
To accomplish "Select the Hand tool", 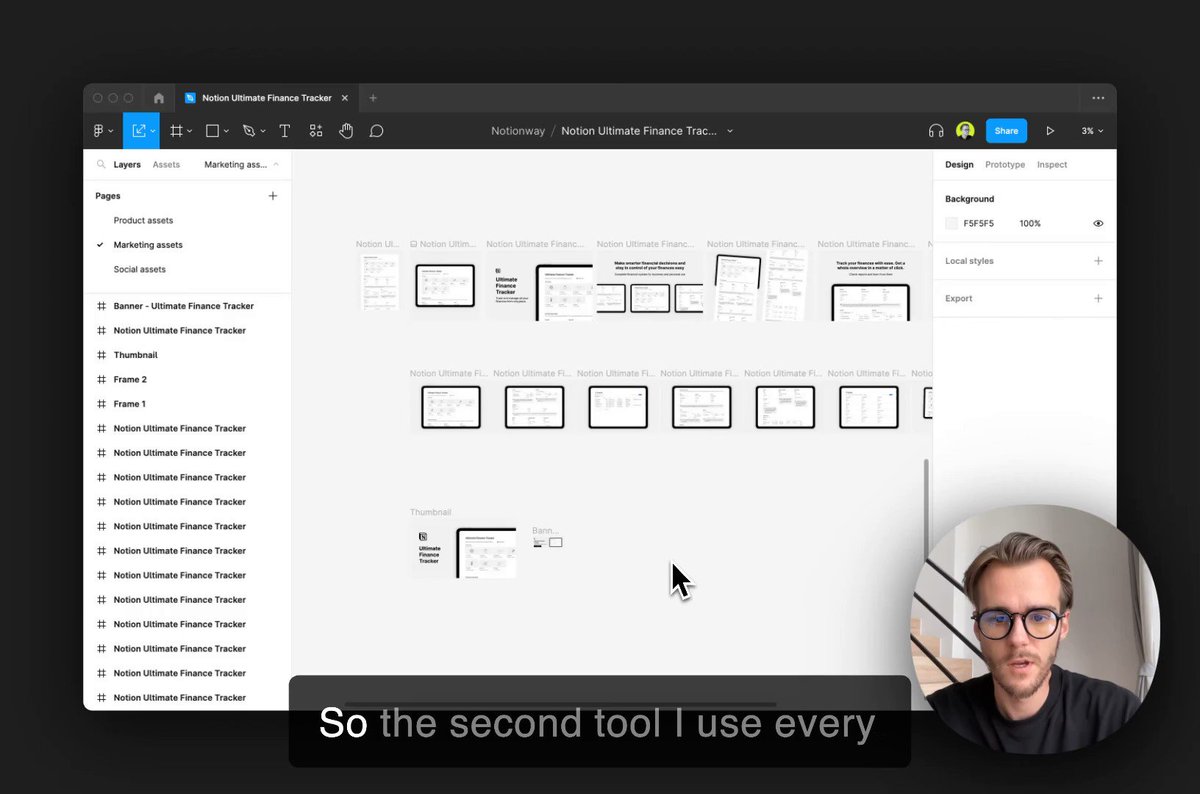I will (346, 131).
